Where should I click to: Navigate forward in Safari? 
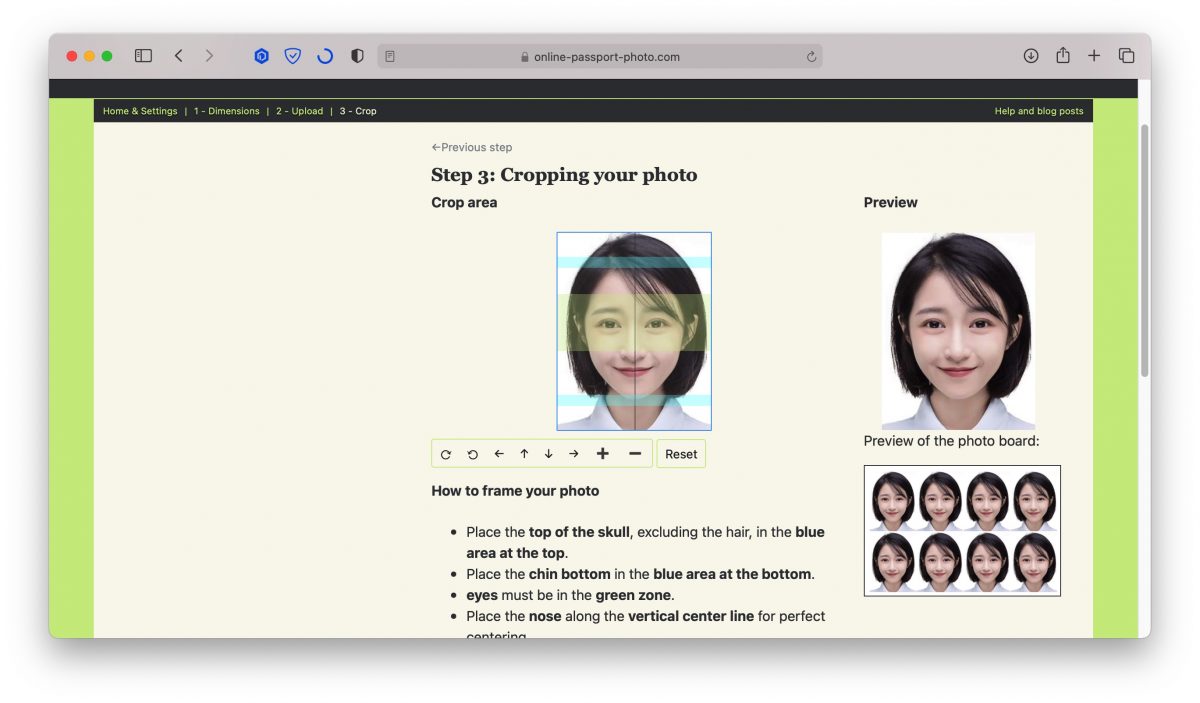[x=209, y=56]
